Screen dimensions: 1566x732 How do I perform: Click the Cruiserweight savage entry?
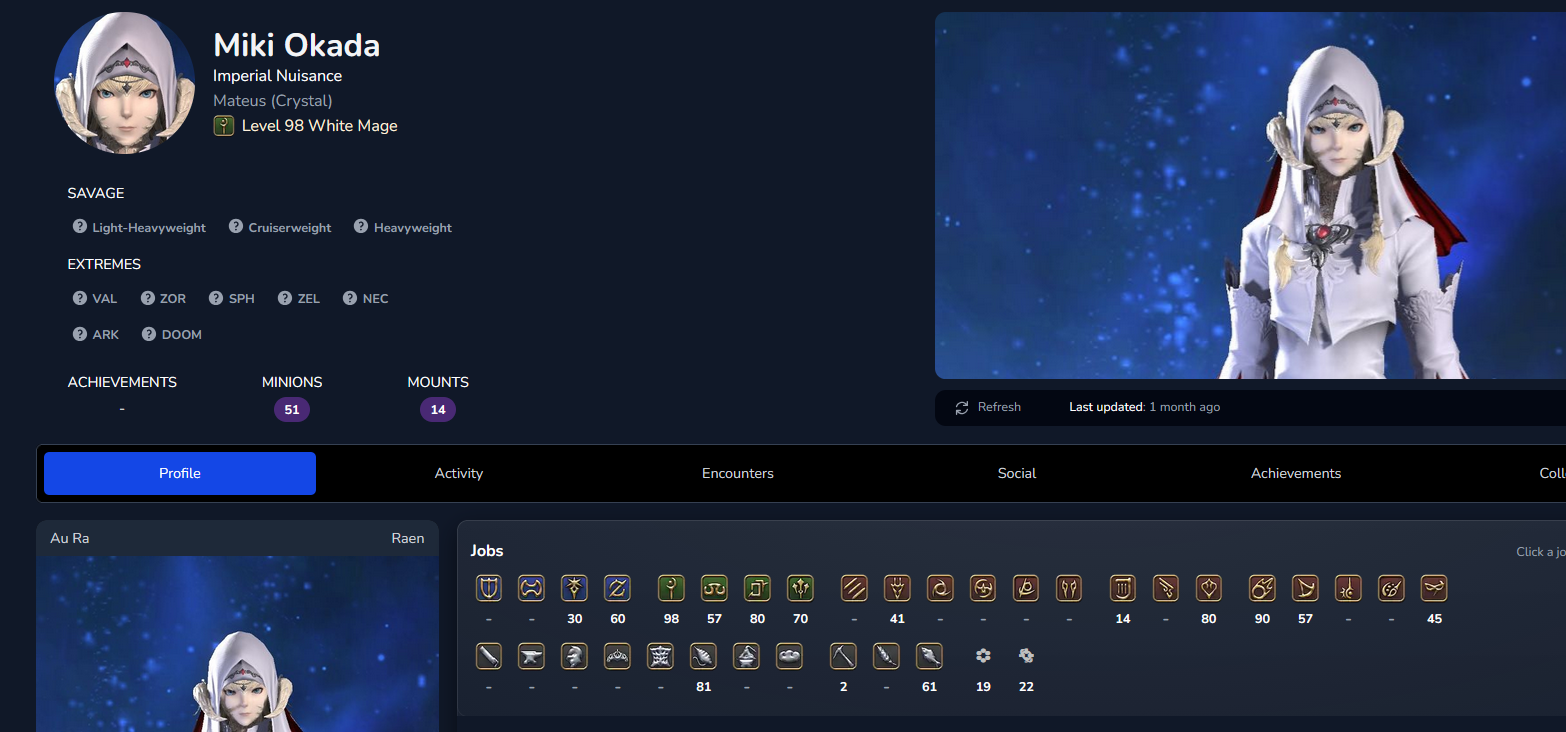(280, 227)
